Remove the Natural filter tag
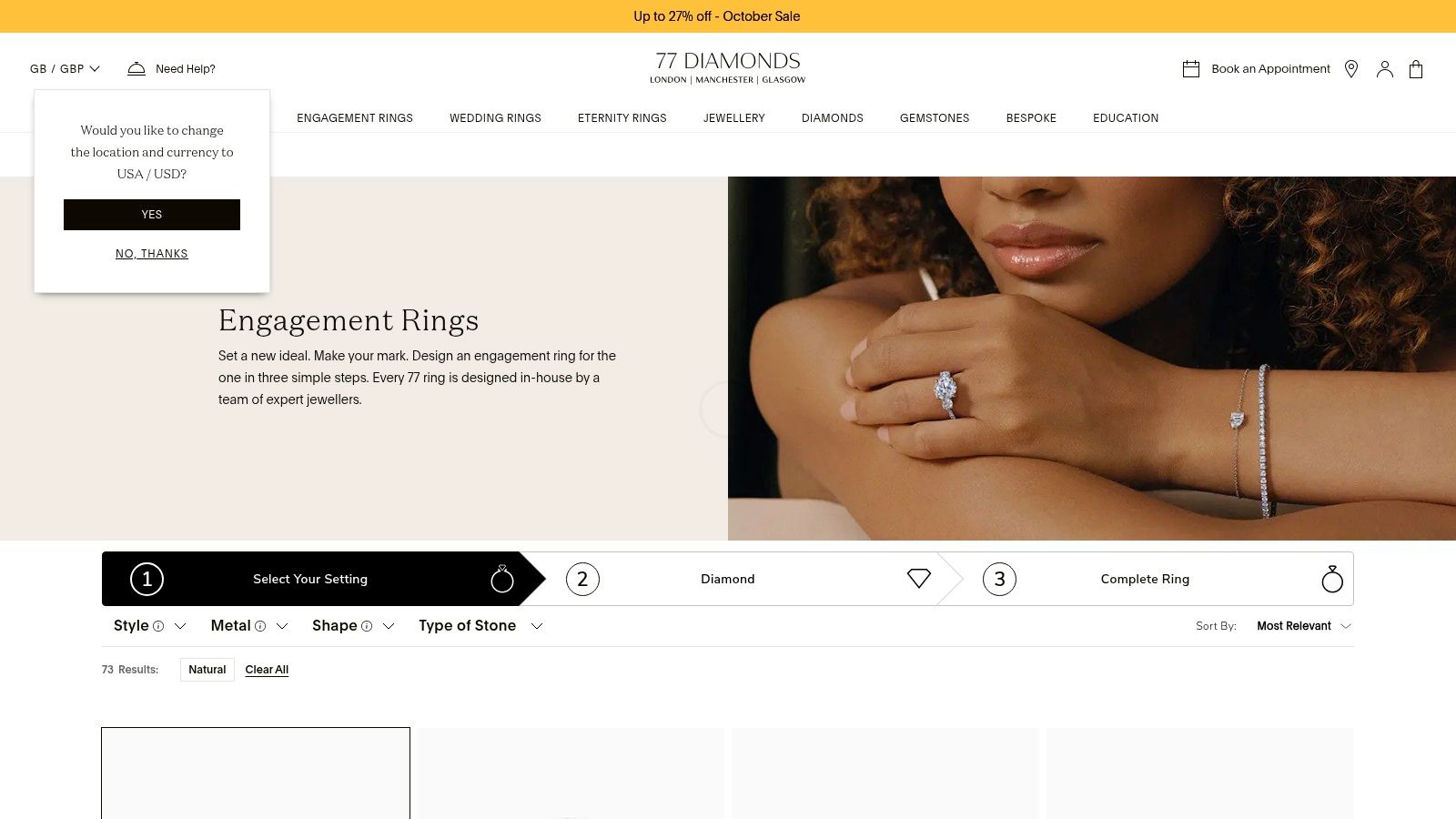The height and width of the screenshot is (819, 1456). (x=207, y=670)
